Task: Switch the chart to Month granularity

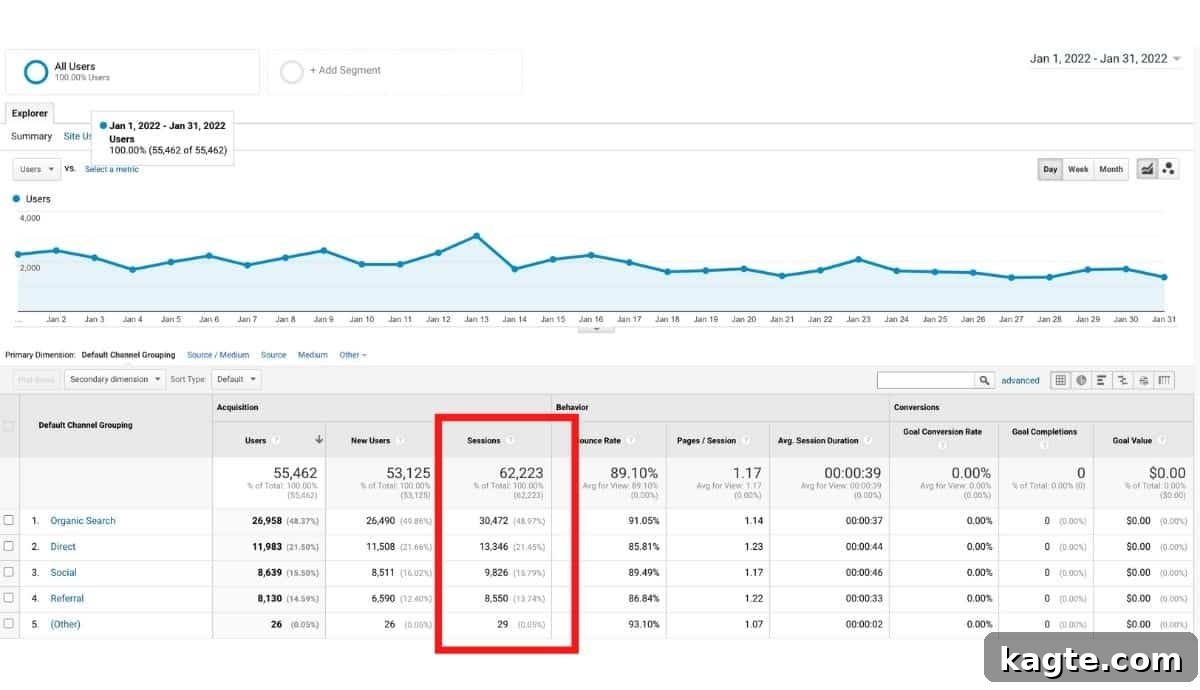Action: click(x=1111, y=169)
